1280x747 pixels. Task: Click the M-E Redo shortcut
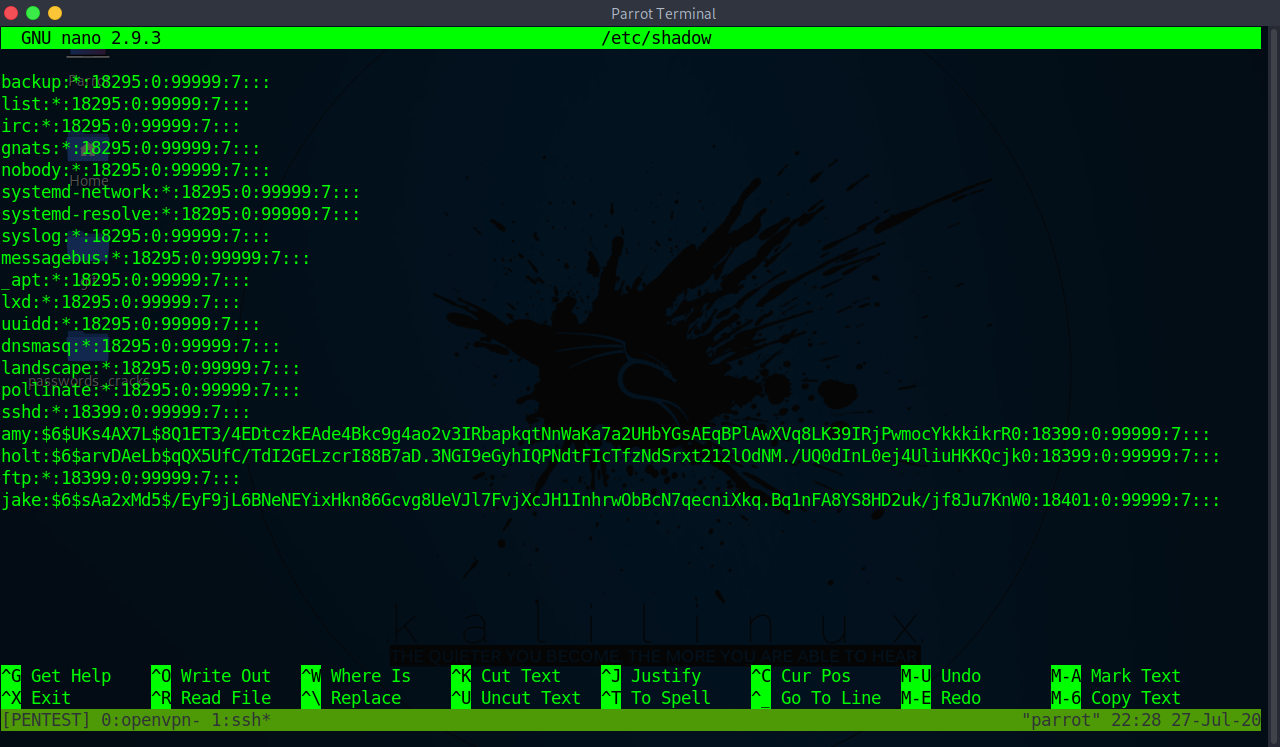click(x=941, y=698)
